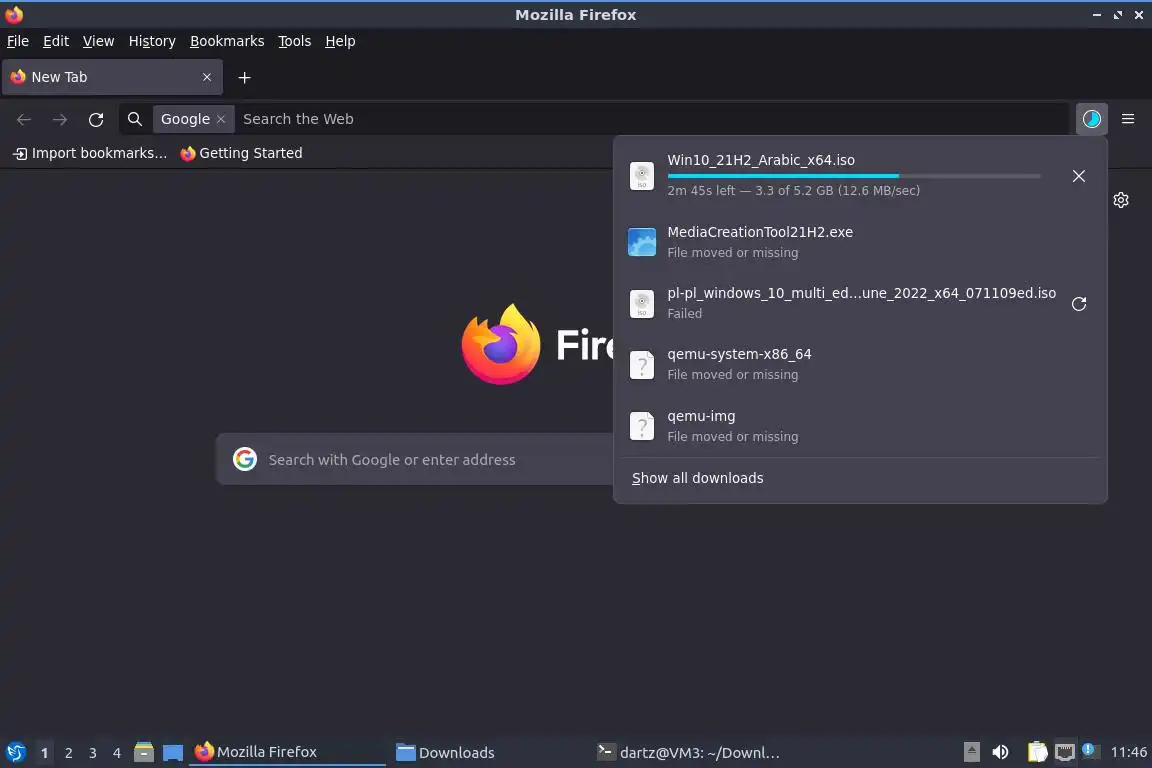The height and width of the screenshot is (768, 1152).
Task: Click the network status tray icon
Action: [1064, 752]
